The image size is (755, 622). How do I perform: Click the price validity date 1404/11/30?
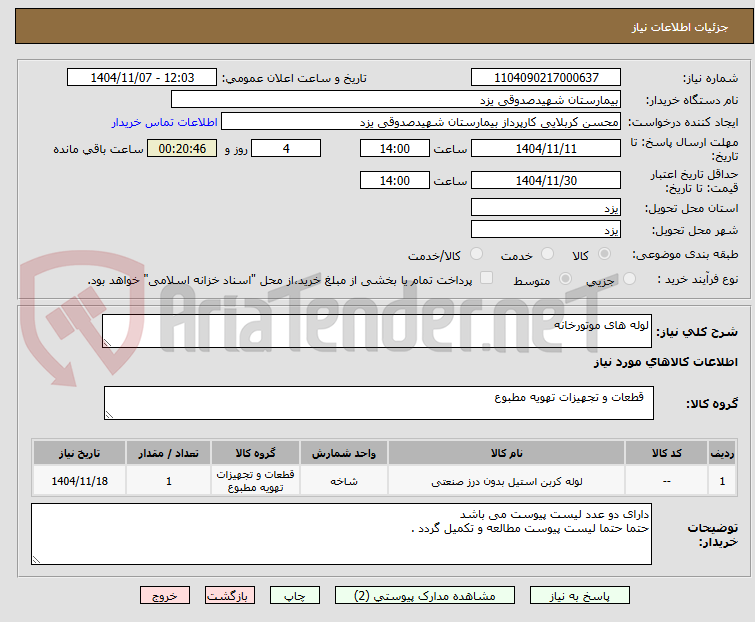tap(546, 180)
